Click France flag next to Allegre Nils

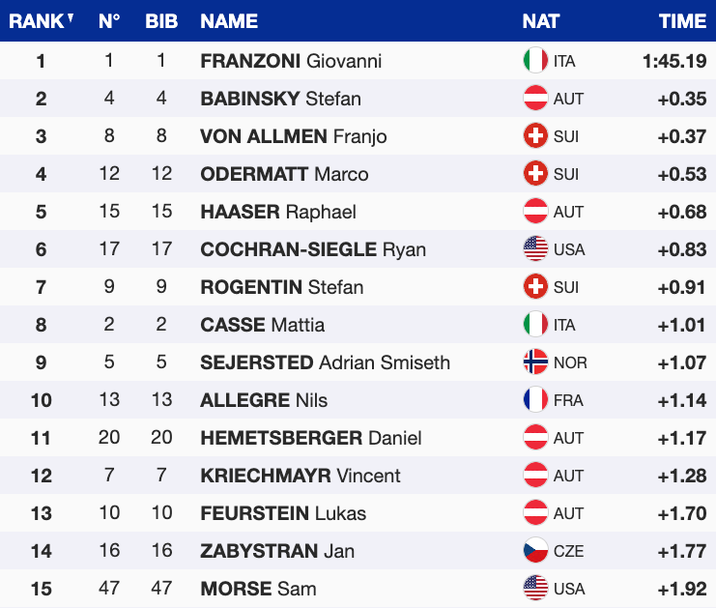click(x=536, y=400)
